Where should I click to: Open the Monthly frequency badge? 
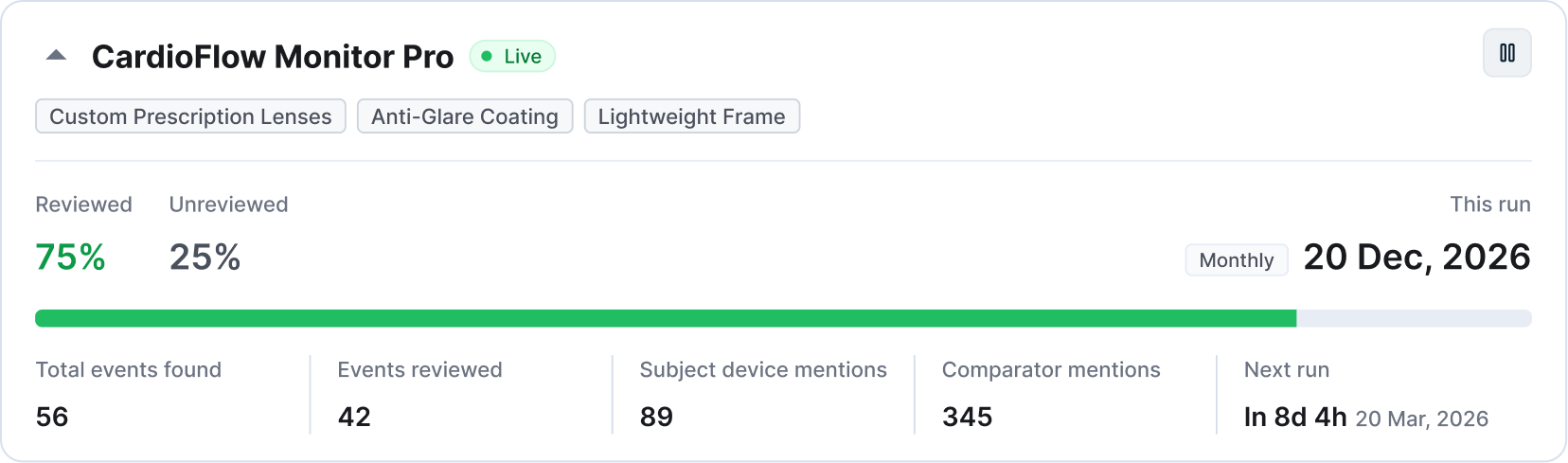pyautogui.click(x=1237, y=259)
